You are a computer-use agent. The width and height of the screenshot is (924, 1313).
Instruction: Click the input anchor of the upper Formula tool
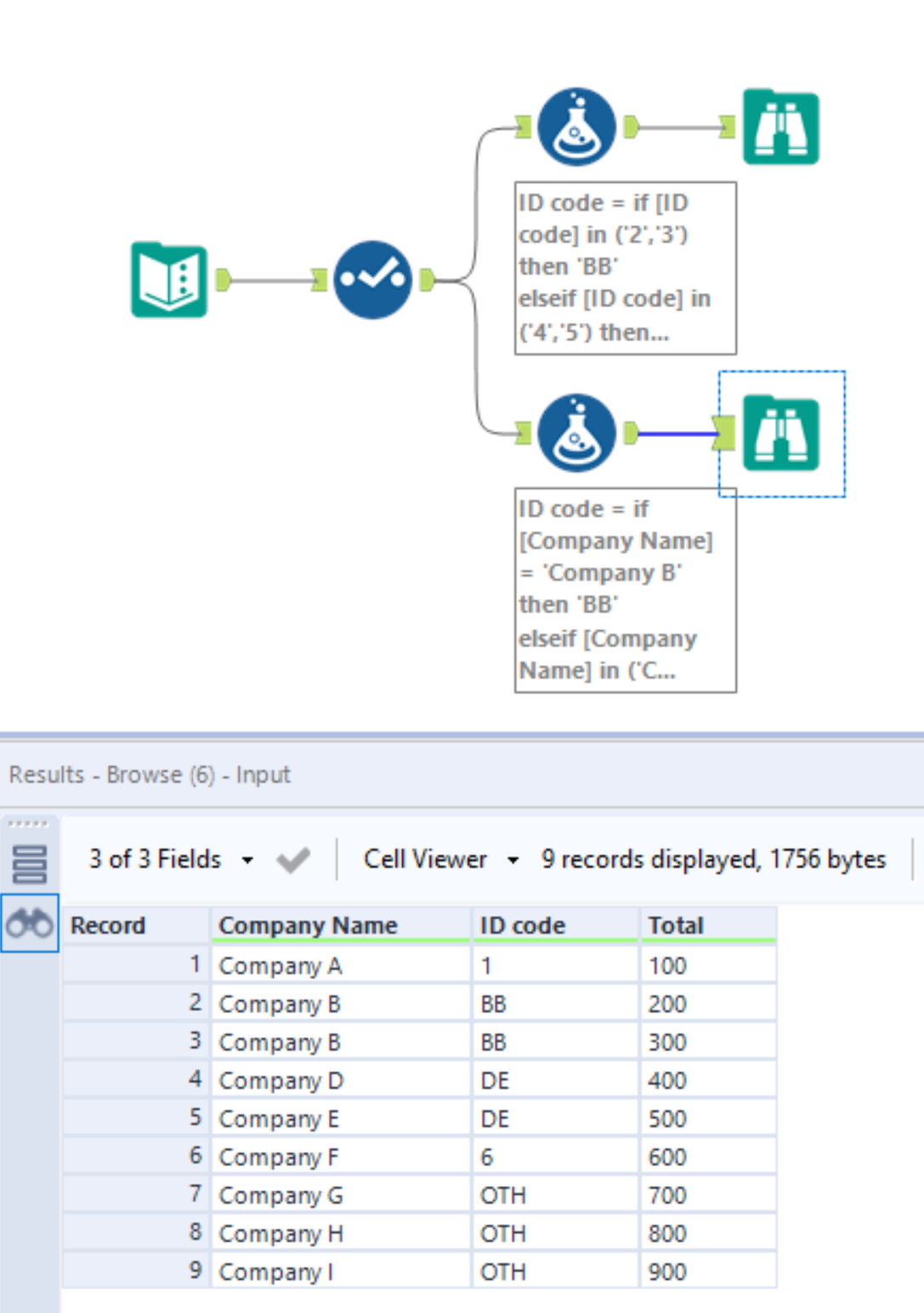coord(524,126)
